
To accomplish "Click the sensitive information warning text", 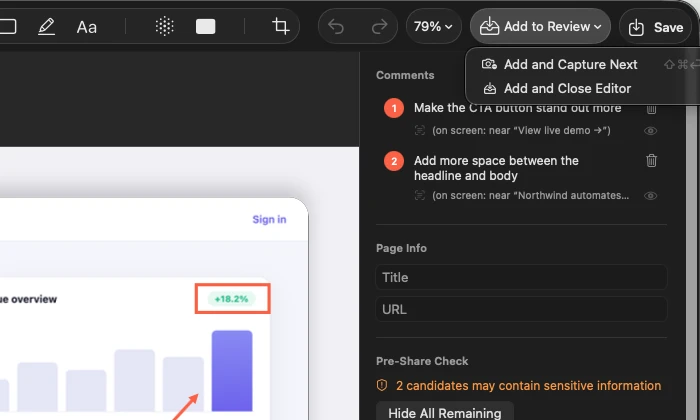I will [529, 386].
